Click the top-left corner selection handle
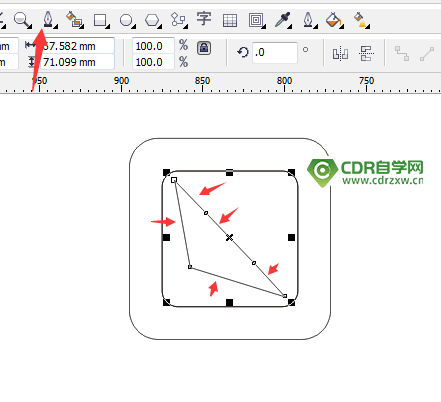 click(x=166, y=172)
